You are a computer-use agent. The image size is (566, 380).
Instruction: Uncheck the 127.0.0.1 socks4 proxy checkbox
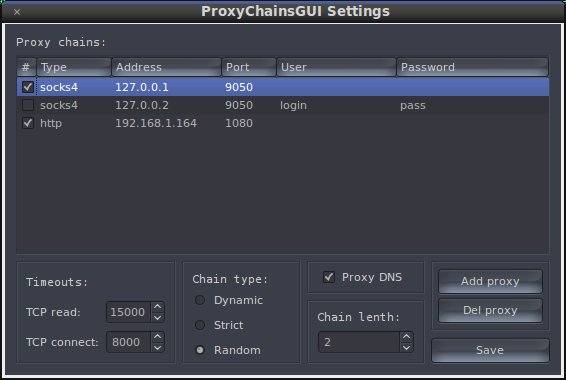(x=28, y=87)
